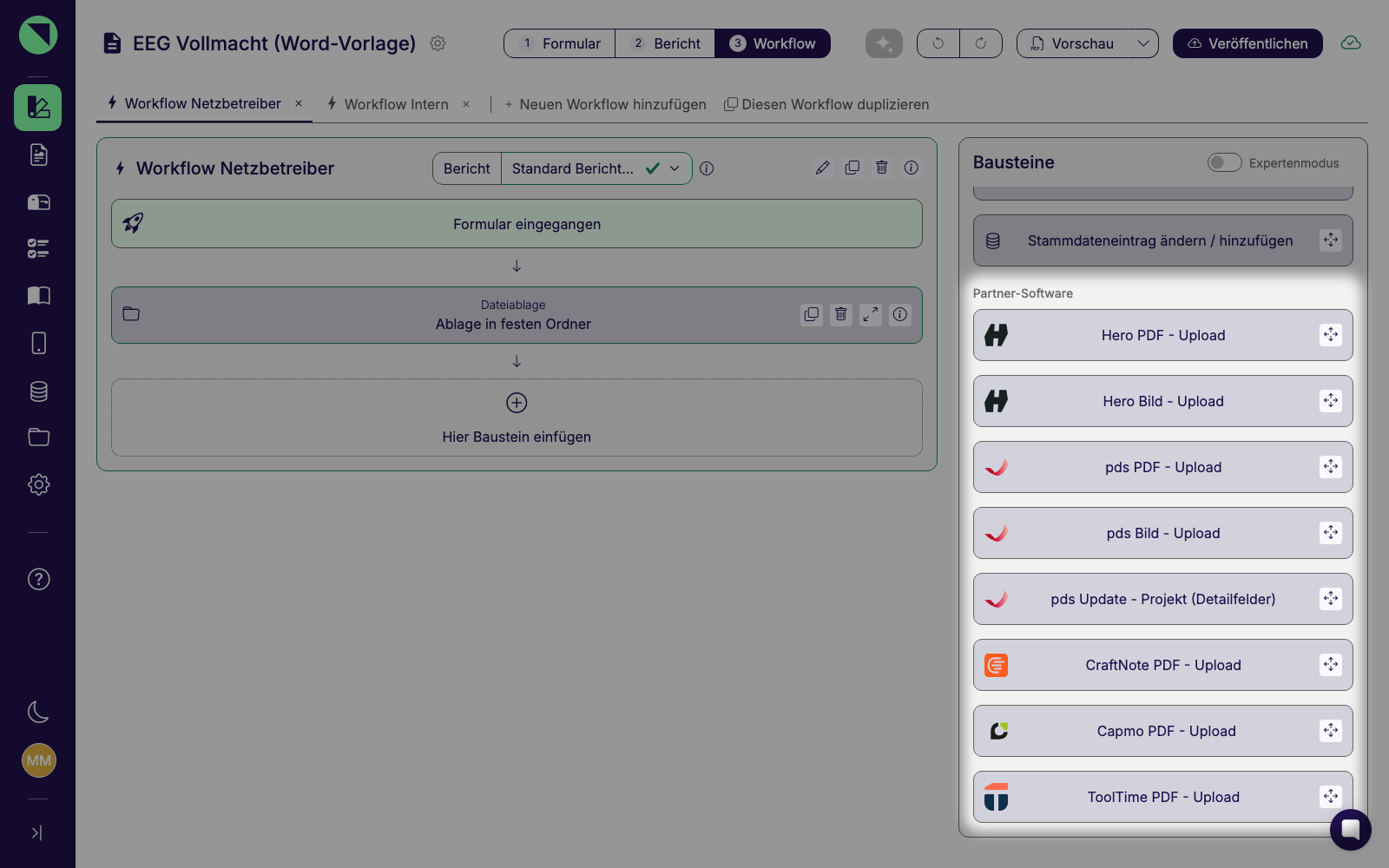Click the redo arrow button
This screenshot has width=1389, height=868.
(981, 43)
